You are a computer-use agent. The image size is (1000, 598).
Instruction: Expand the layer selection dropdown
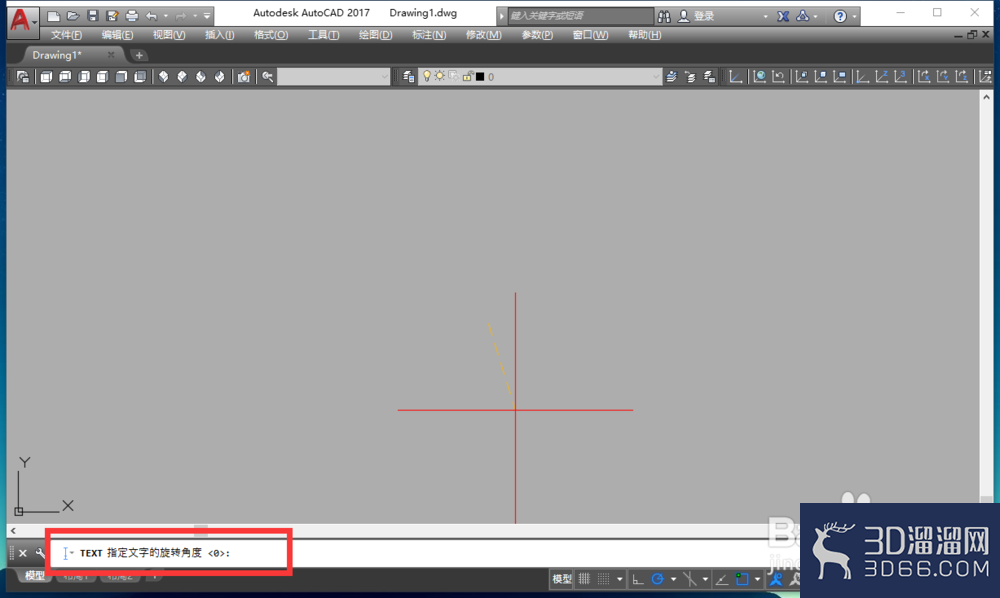[x=656, y=77]
